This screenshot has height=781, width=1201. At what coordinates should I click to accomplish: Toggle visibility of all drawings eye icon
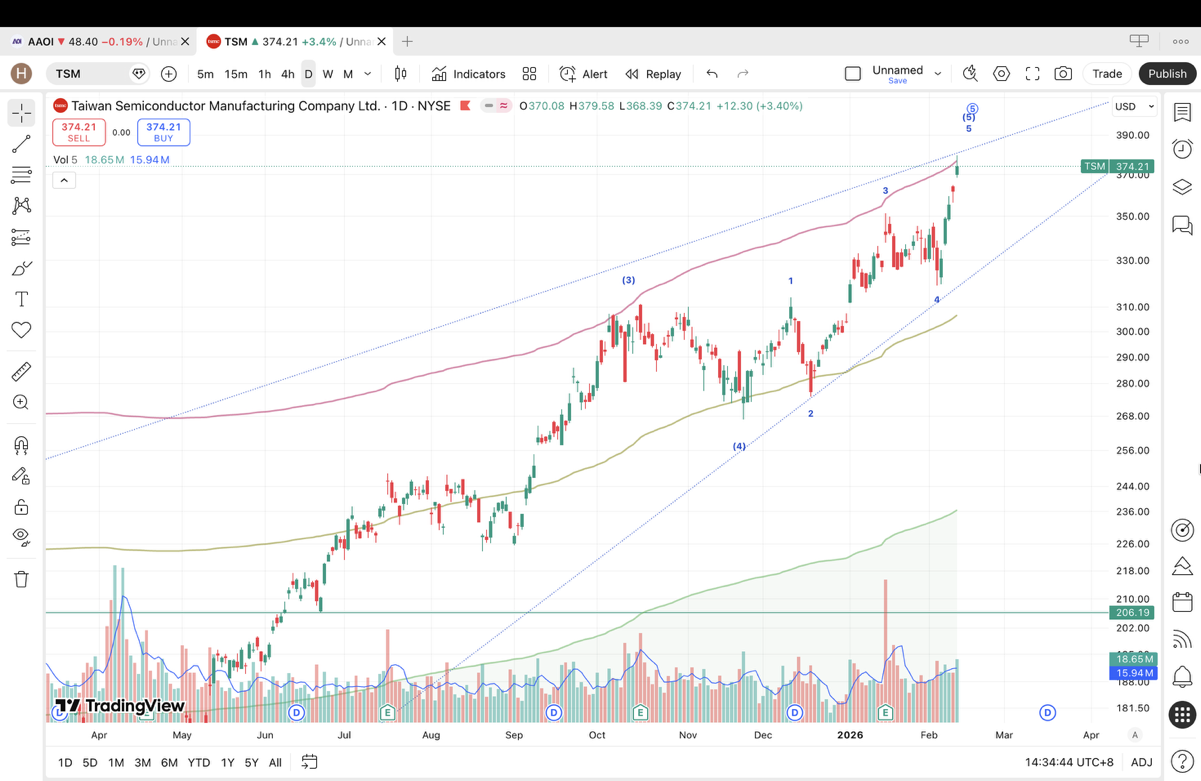(x=21, y=536)
